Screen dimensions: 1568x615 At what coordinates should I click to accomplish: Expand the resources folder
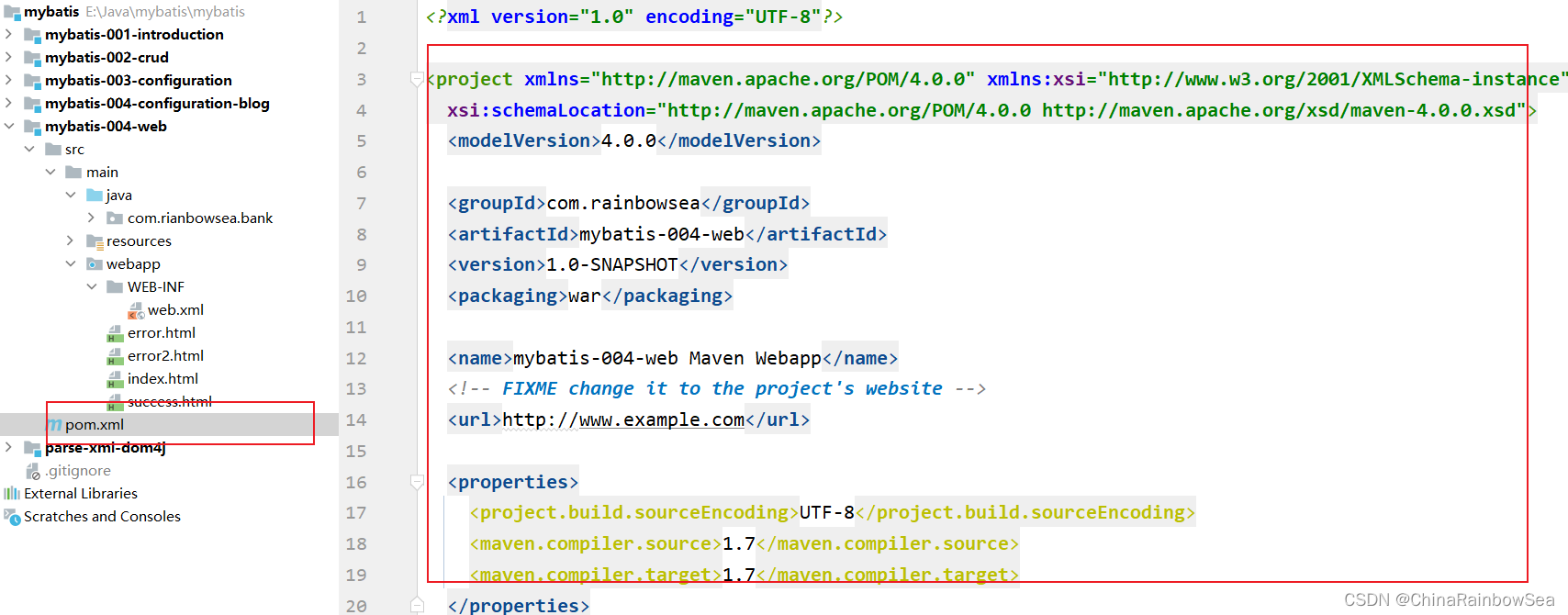[71, 241]
